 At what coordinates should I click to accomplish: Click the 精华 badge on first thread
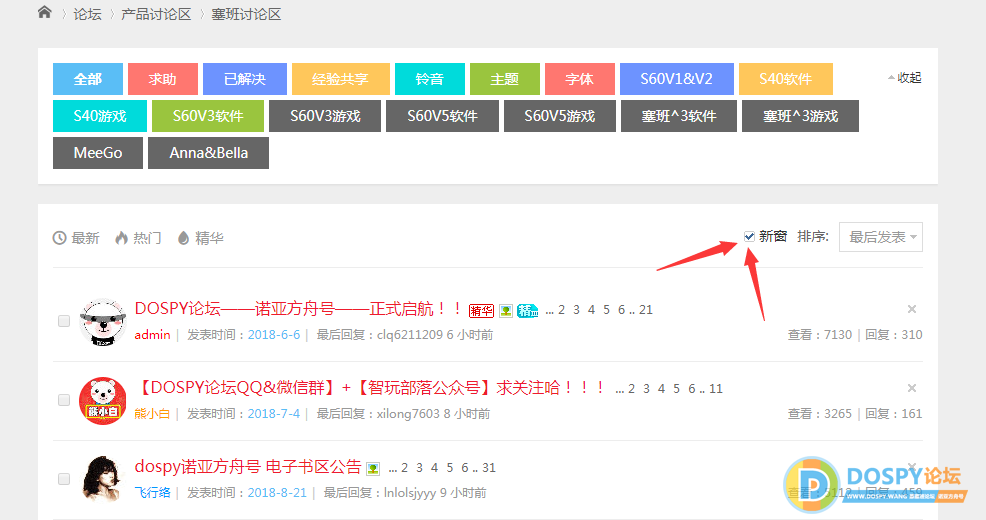point(481,310)
